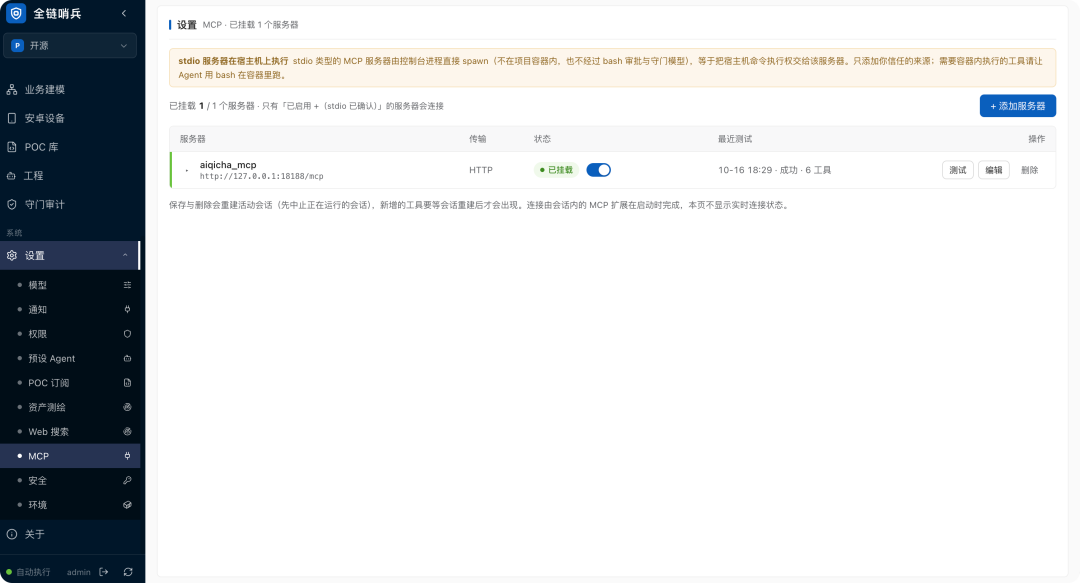The width and height of the screenshot is (1080, 583).
Task: Click the admin username in footer
Action: (x=79, y=572)
